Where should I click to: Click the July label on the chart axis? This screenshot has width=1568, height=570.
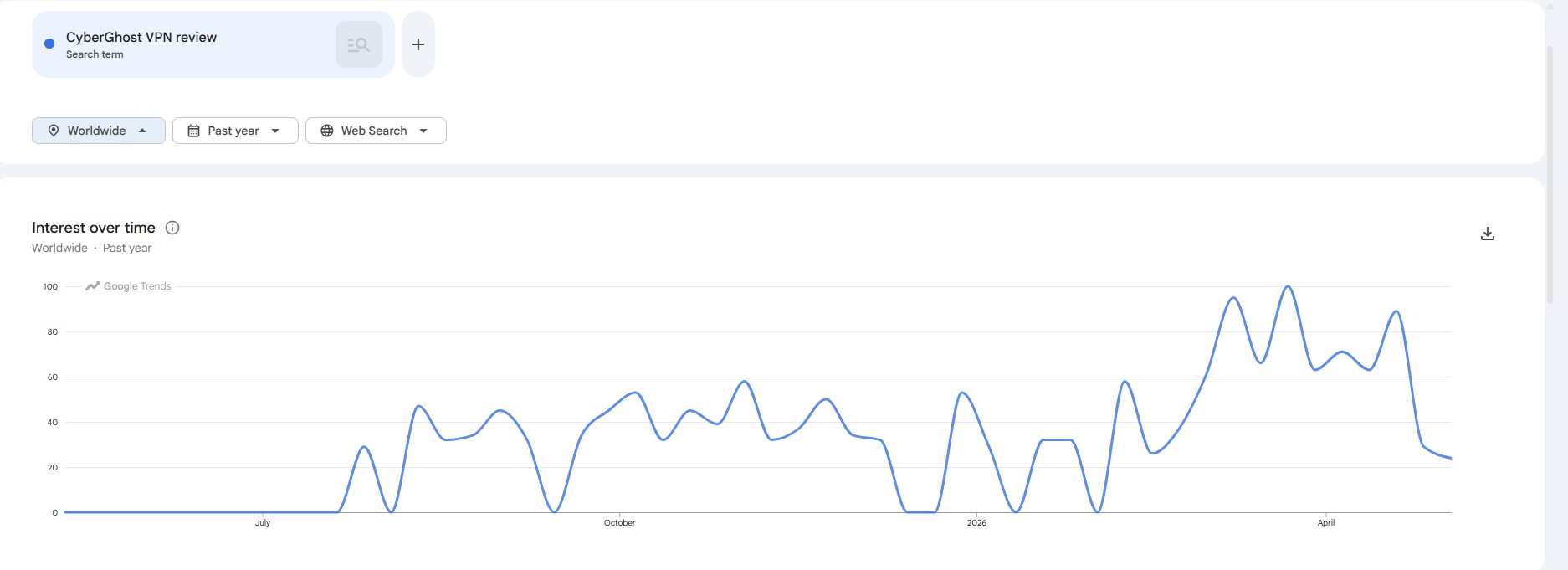click(263, 522)
